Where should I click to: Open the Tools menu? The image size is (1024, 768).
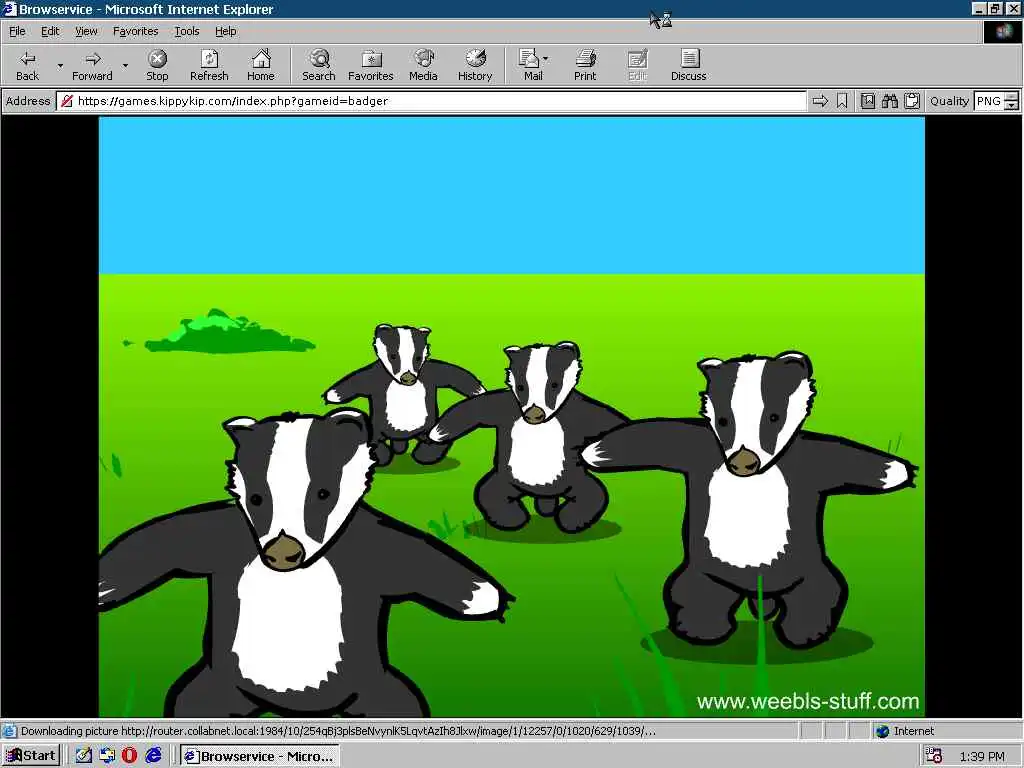click(x=186, y=31)
